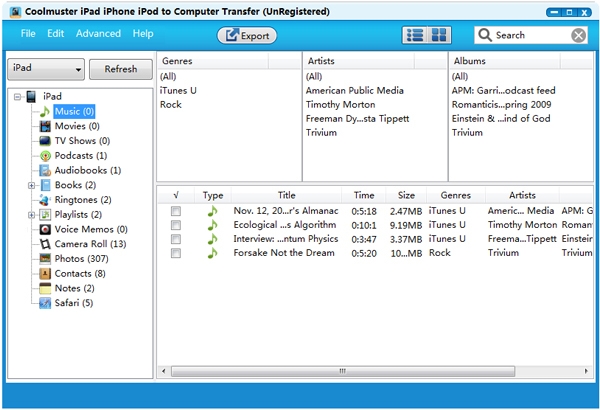
Task: Select Einstein & ...ind of God album
Action: click(x=501, y=119)
